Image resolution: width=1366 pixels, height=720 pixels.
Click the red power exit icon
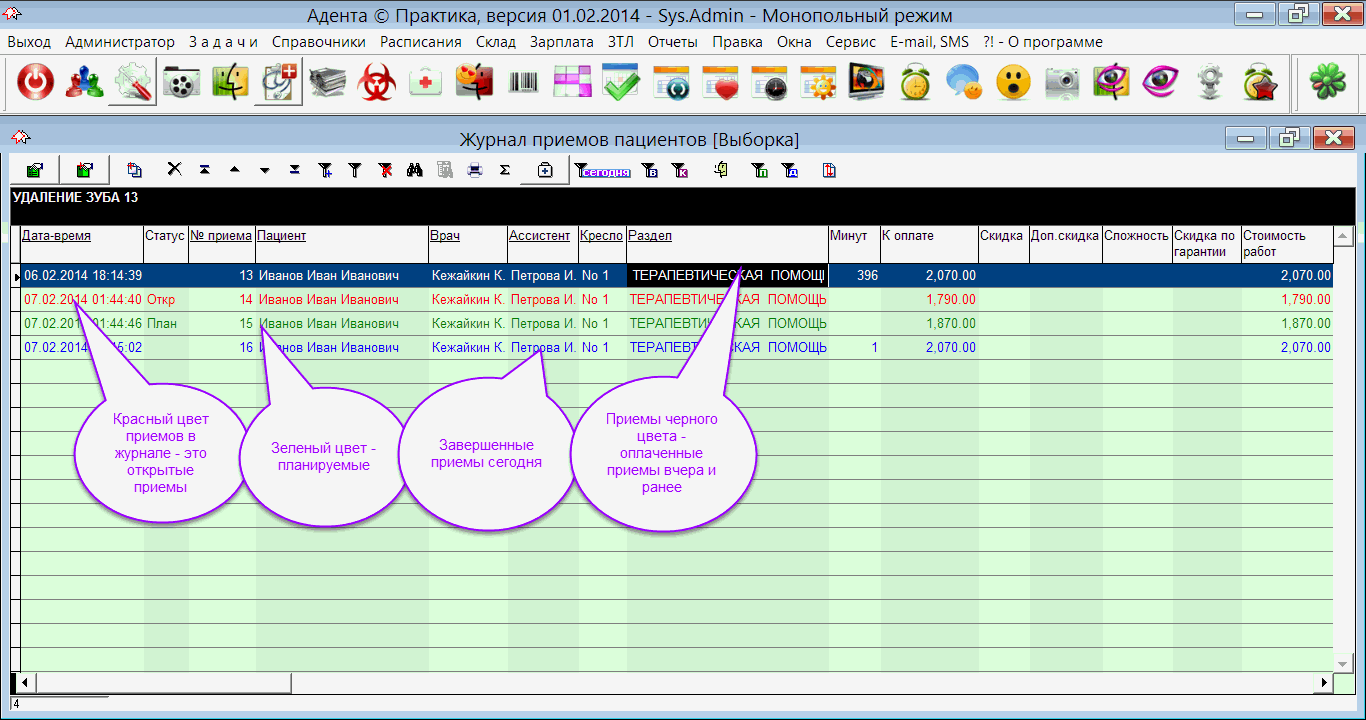35,83
